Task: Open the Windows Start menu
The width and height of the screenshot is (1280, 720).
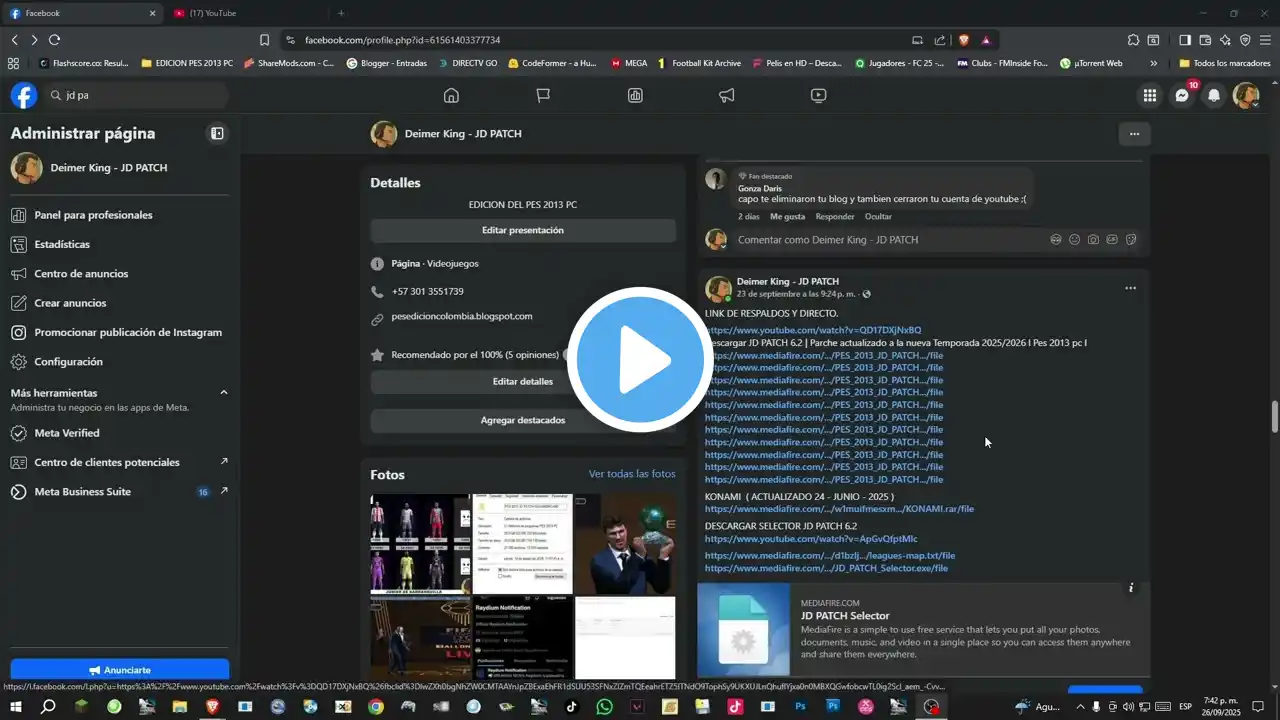Action: coord(17,706)
